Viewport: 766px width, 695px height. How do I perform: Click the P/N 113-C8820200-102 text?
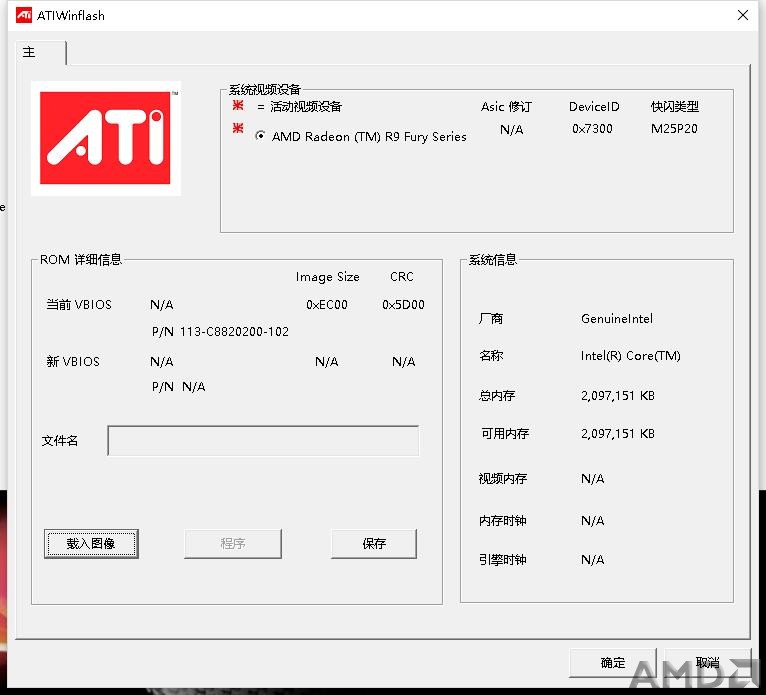point(220,332)
